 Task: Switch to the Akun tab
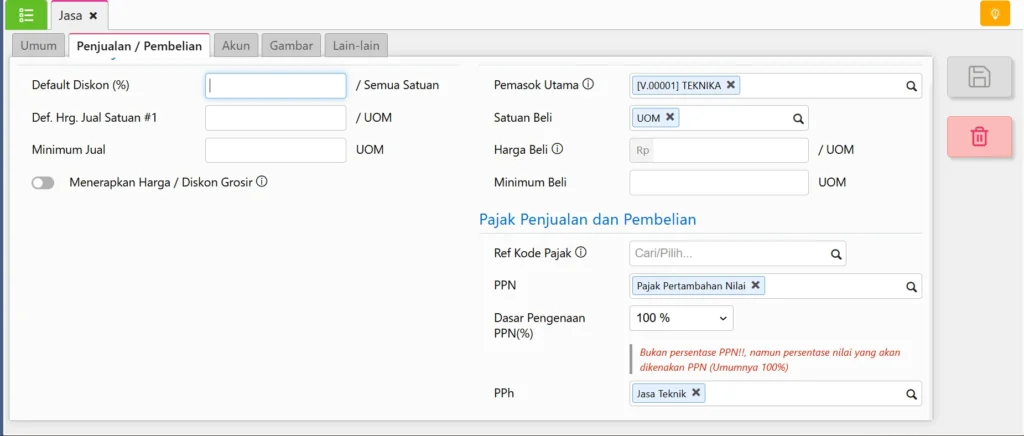pyautogui.click(x=236, y=46)
